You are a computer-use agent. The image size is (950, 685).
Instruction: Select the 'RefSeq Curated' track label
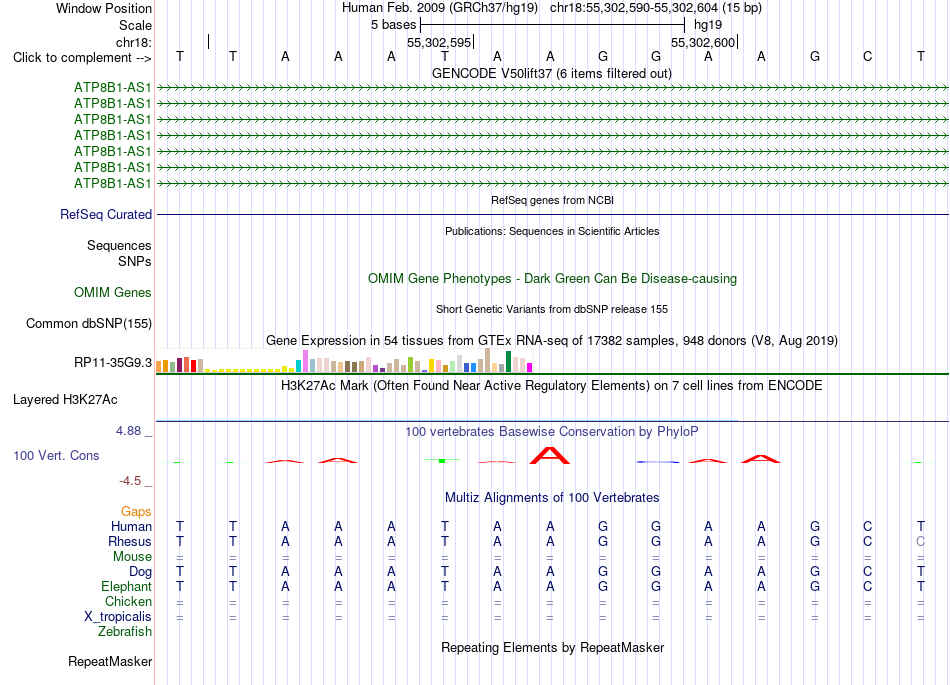106,214
